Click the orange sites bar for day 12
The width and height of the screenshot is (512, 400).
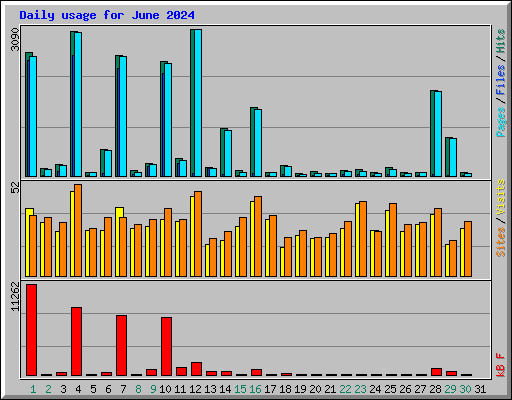pos(198,234)
